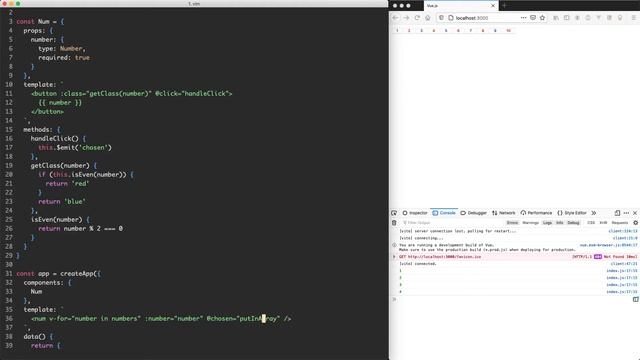640x360 pixels.
Task: Open index.js link beside log value 1
Action: [x=622, y=271]
